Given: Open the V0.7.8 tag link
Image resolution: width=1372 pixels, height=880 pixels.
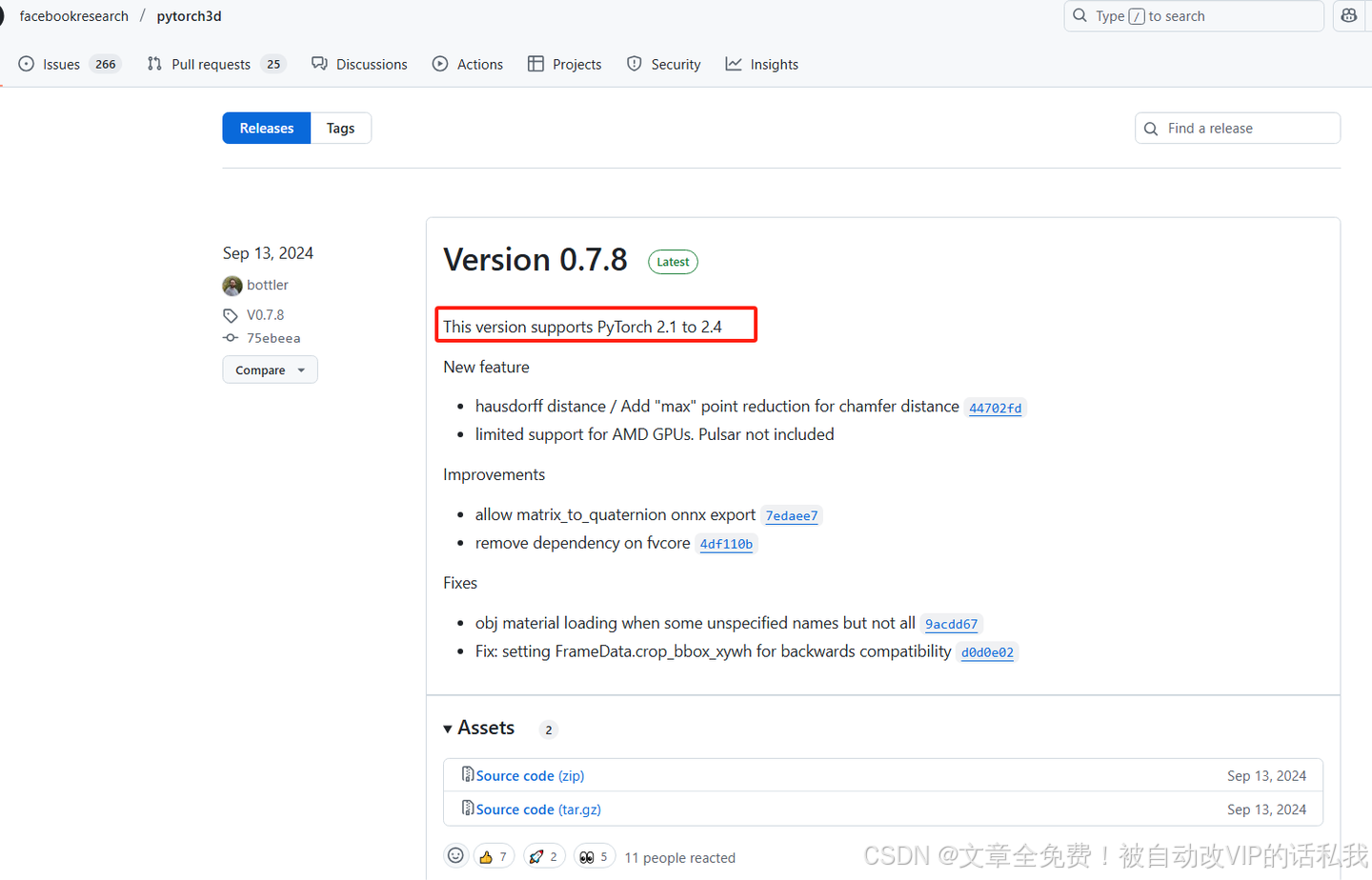Looking at the screenshot, I should (x=265, y=314).
